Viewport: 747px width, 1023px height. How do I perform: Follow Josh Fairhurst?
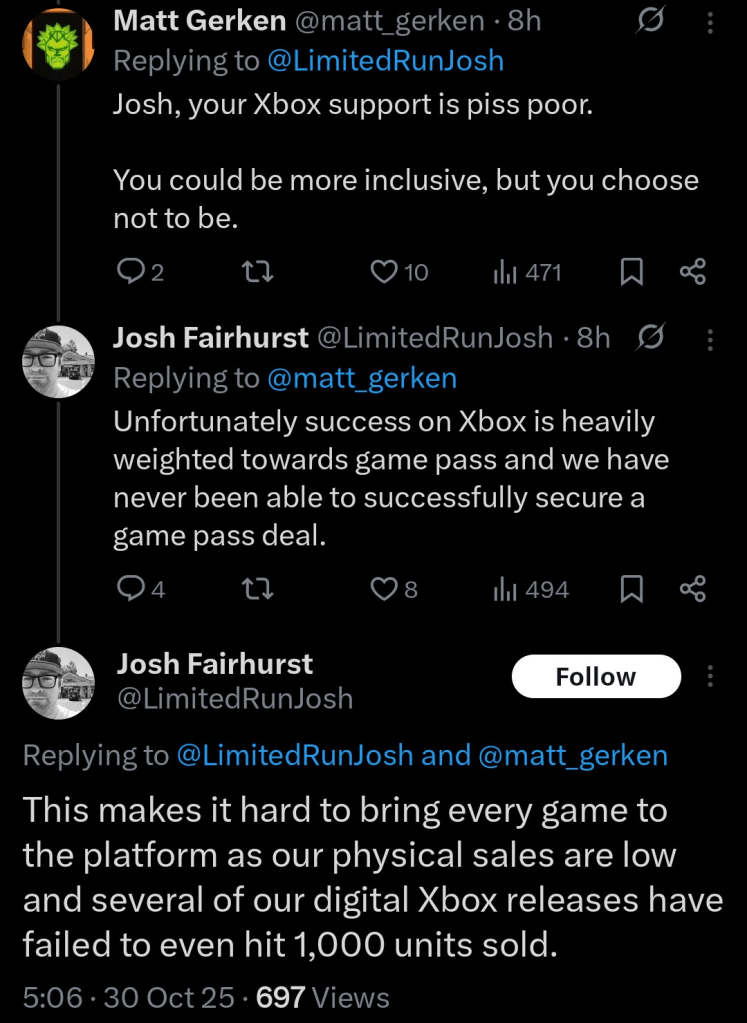coord(595,677)
